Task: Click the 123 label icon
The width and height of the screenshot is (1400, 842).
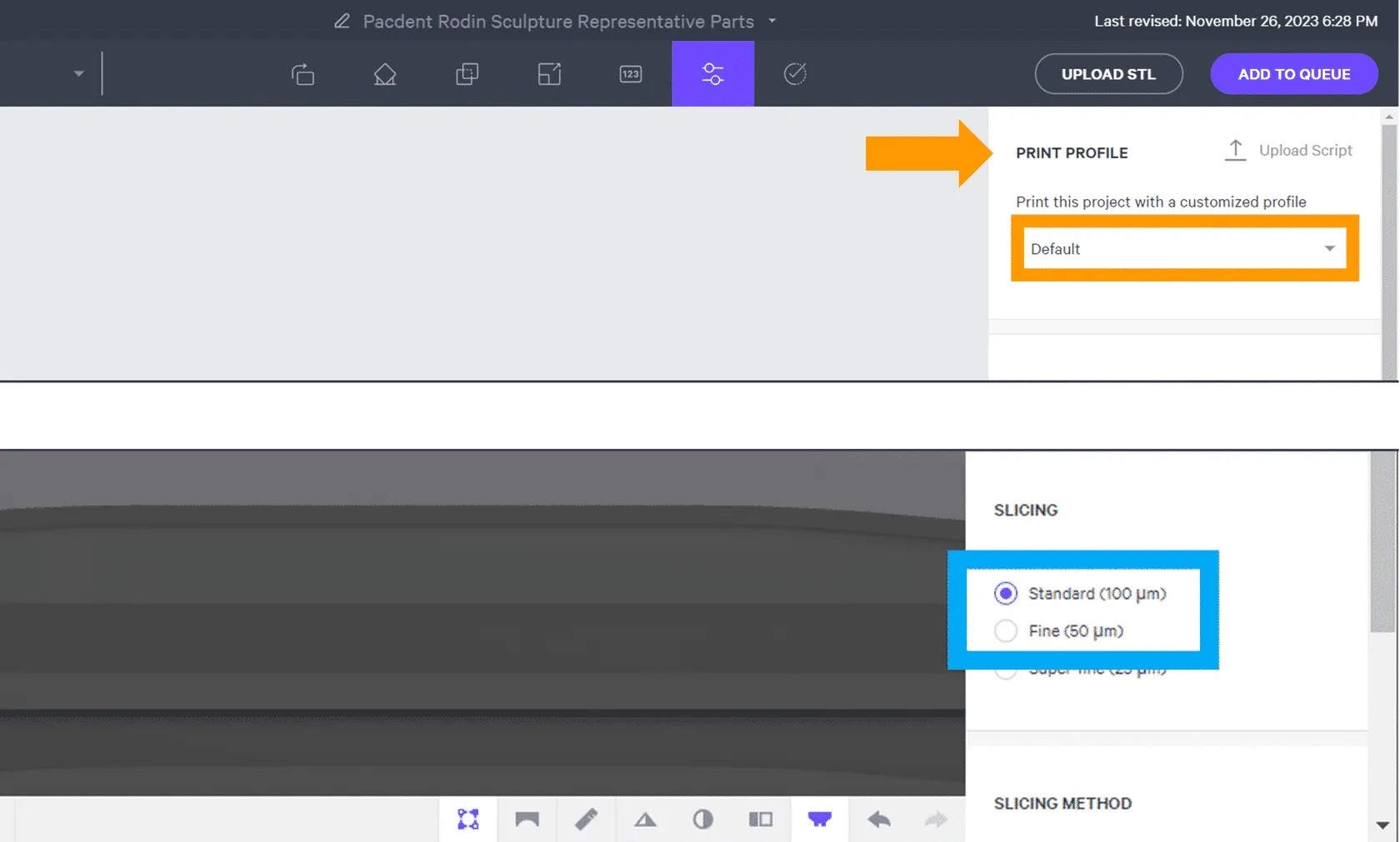Action: point(631,74)
